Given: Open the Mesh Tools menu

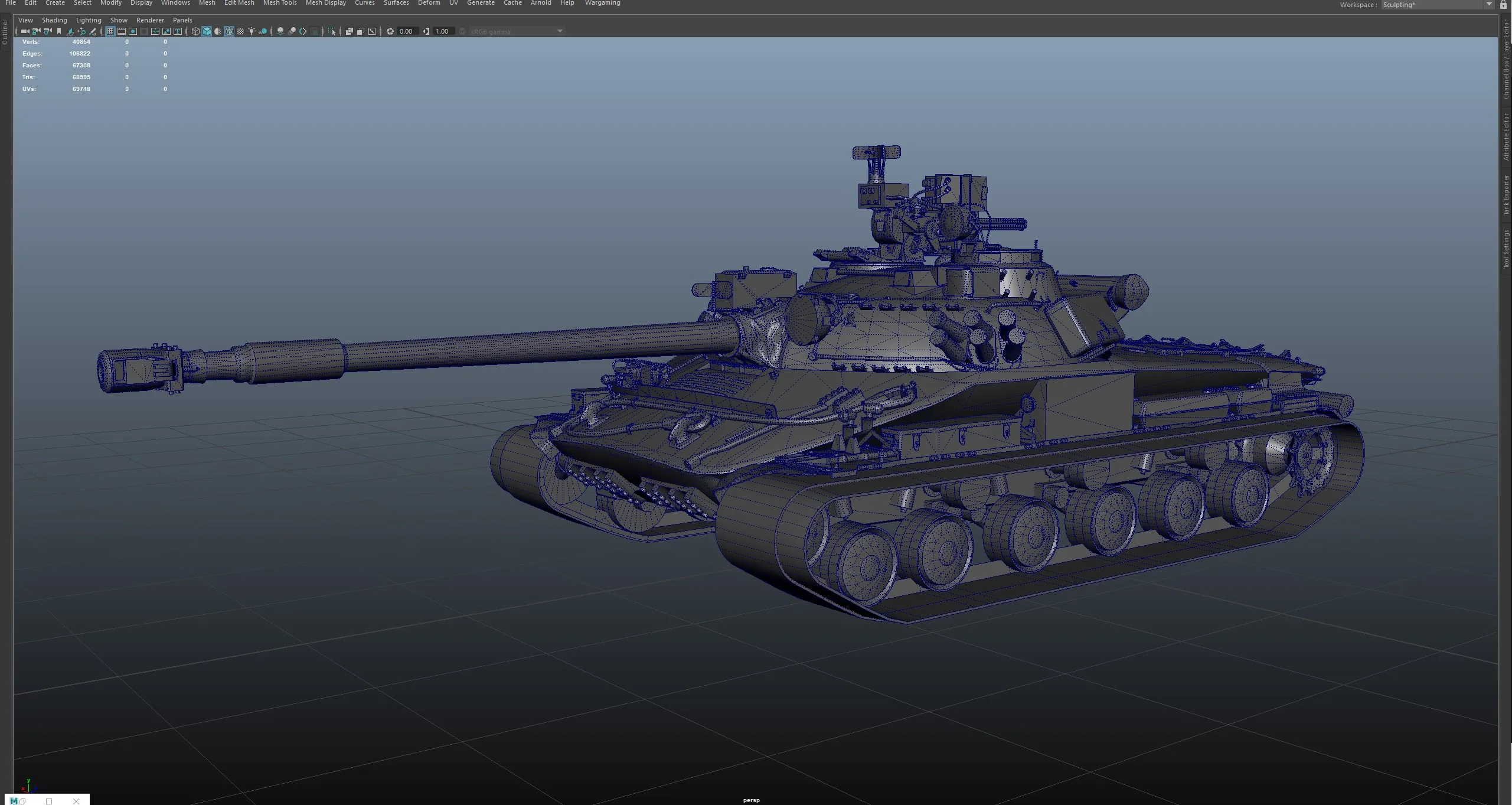Looking at the screenshot, I should 280,3.
